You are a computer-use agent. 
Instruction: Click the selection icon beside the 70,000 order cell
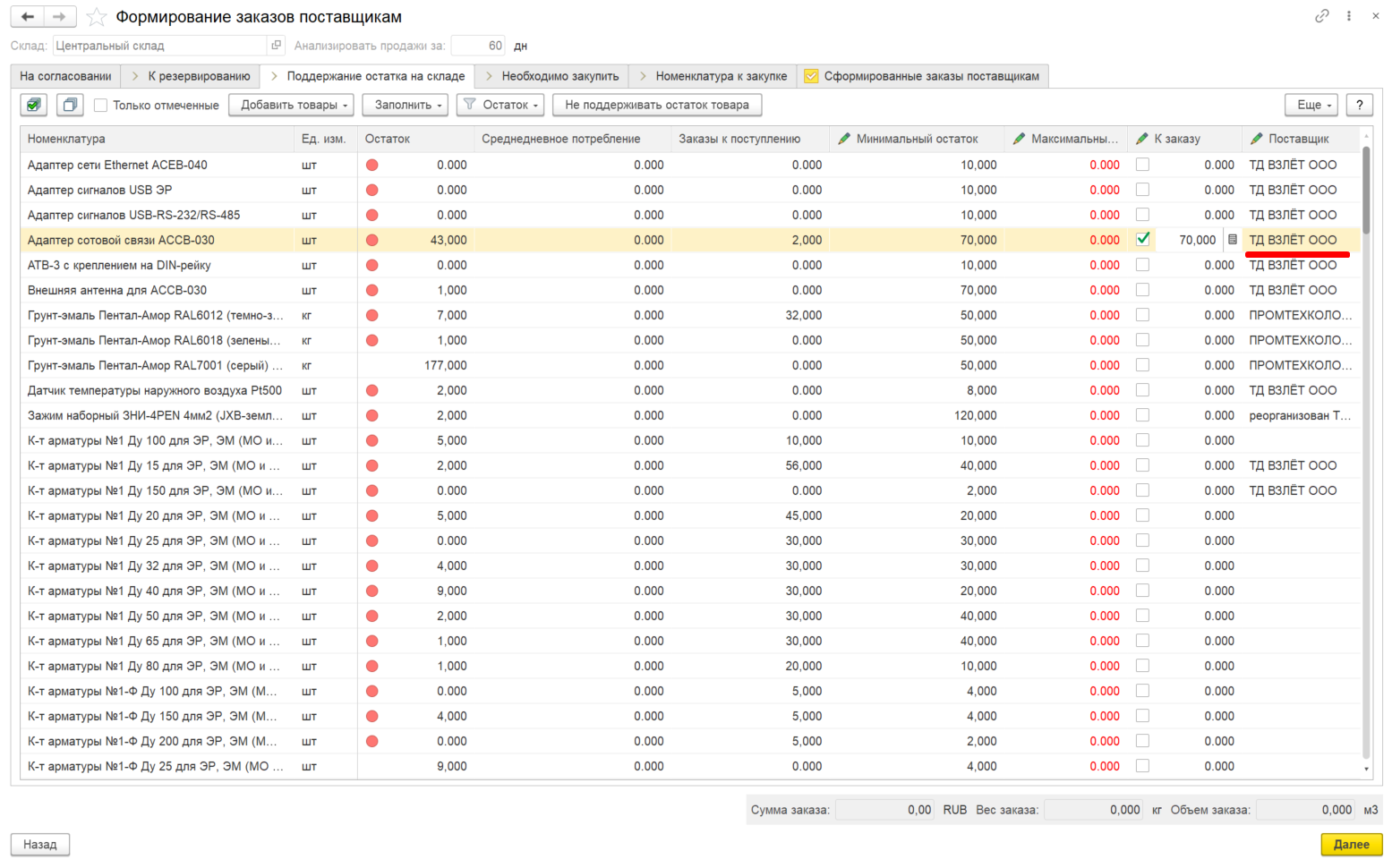point(1232,240)
